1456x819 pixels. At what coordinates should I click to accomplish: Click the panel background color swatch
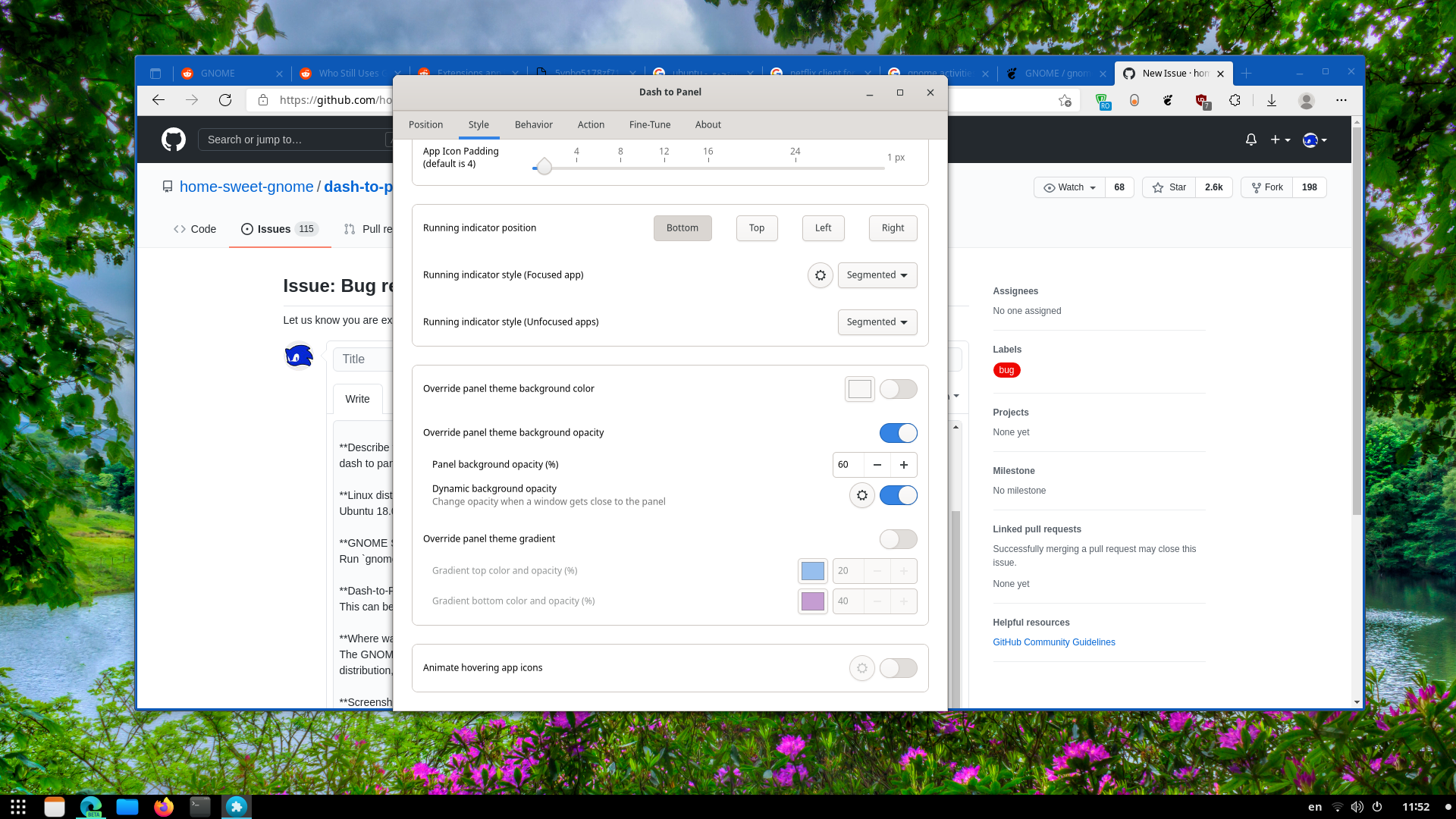860,389
